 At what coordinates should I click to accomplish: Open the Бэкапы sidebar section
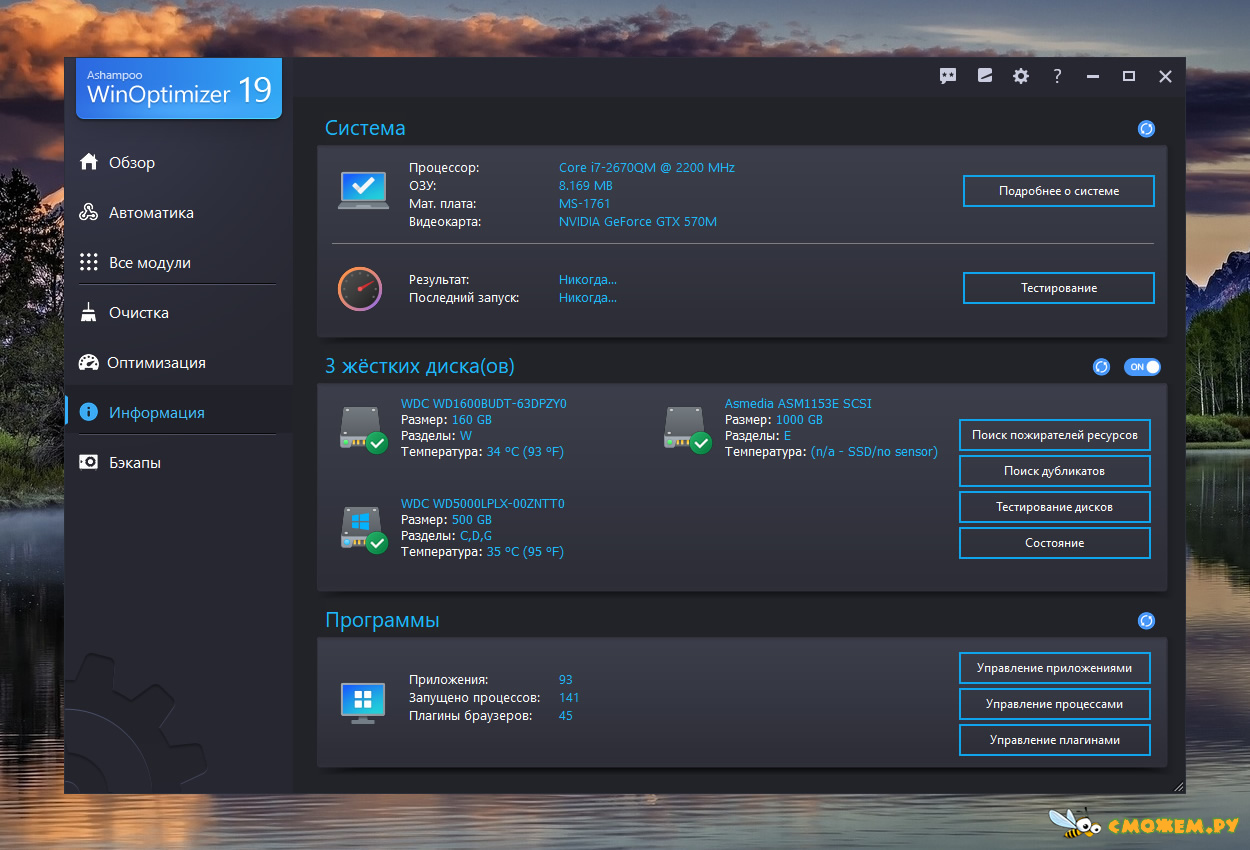coord(178,462)
